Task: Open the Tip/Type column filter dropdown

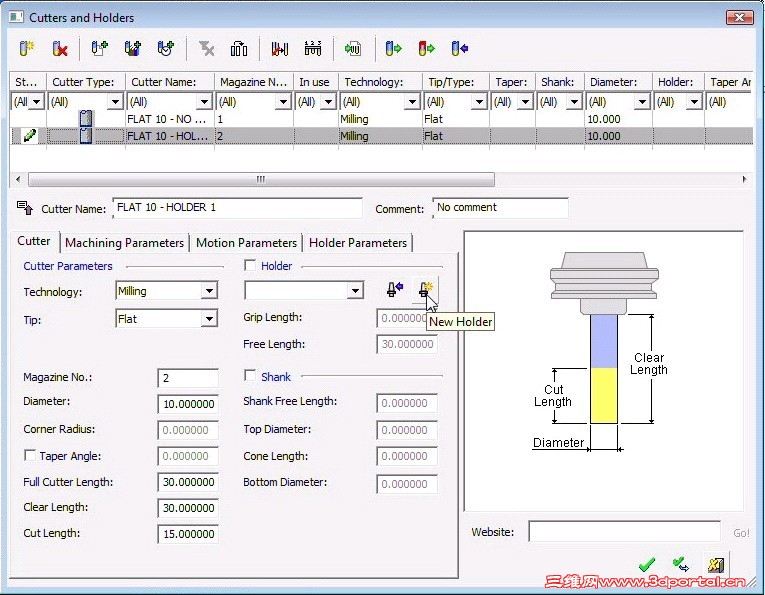Action: click(479, 101)
